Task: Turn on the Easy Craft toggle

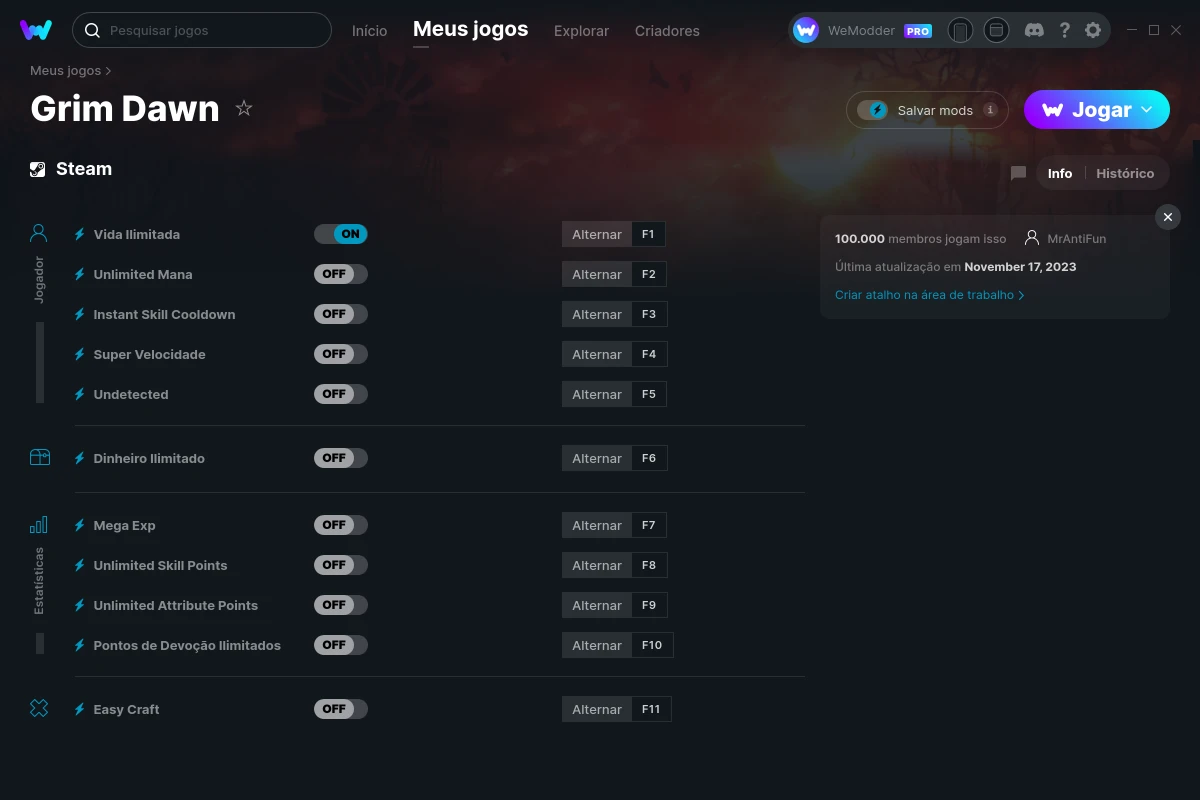Action: click(341, 709)
